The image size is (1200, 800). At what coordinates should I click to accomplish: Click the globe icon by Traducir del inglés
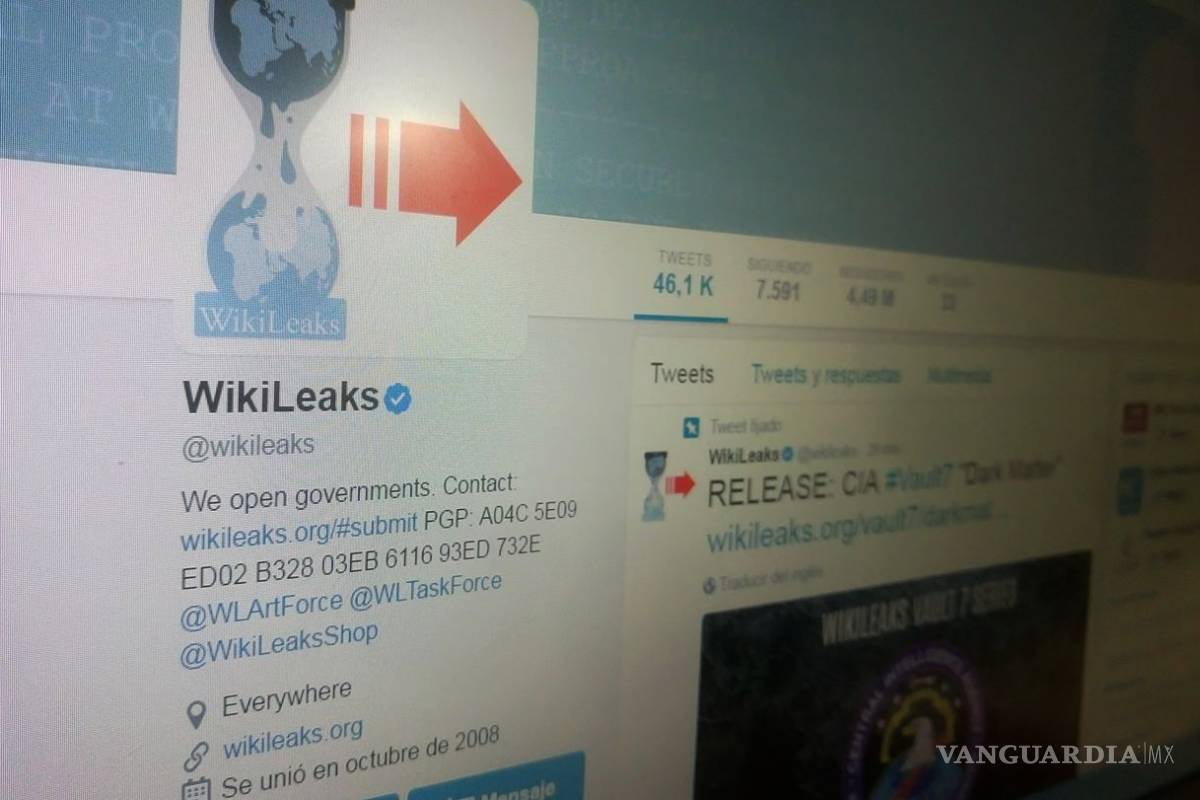coord(711,584)
